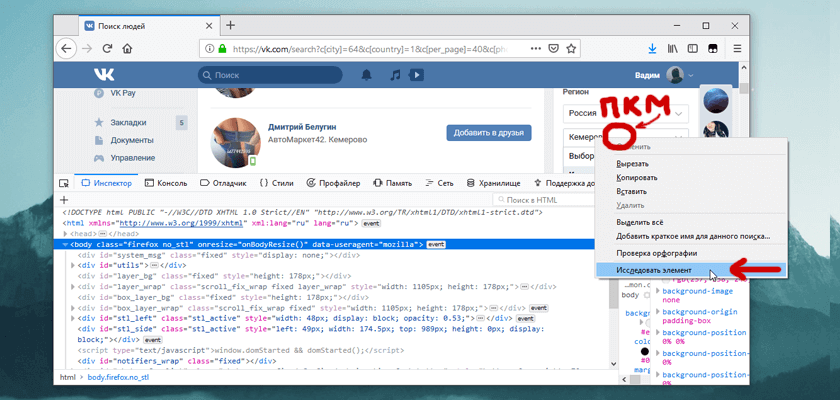Expand the div id stl_left node

[73, 318]
